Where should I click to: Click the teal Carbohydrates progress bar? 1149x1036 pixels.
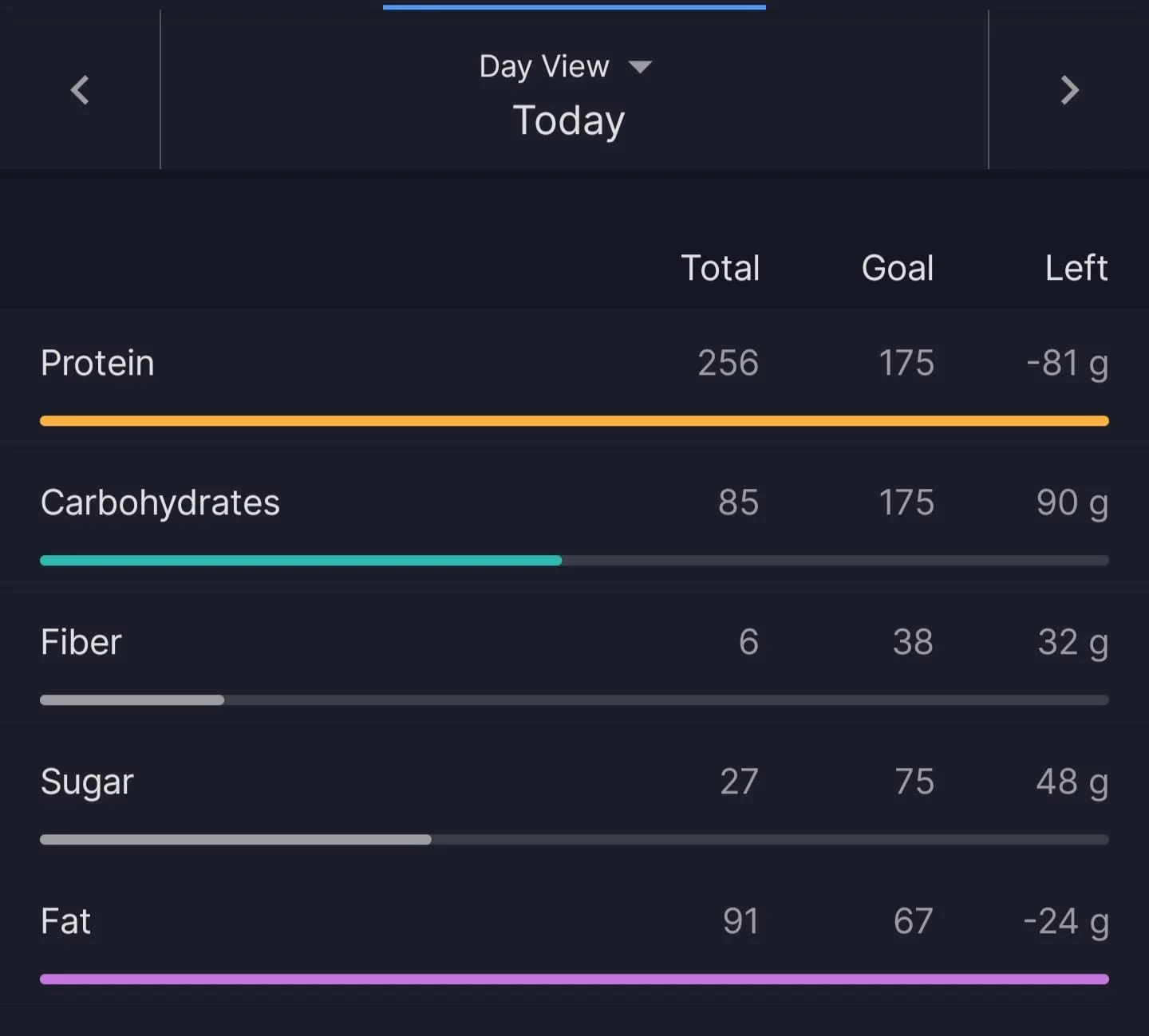click(x=301, y=561)
